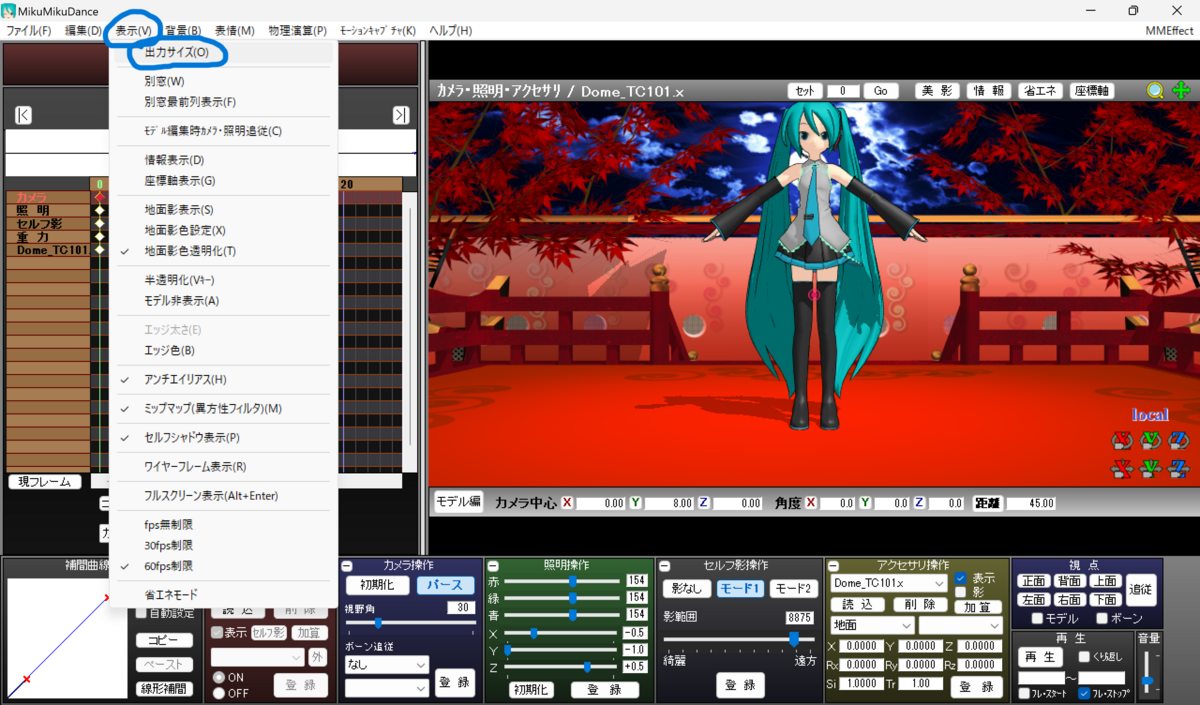Click the Go button
The image size is (1200, 705).
(x=881, y=91)
